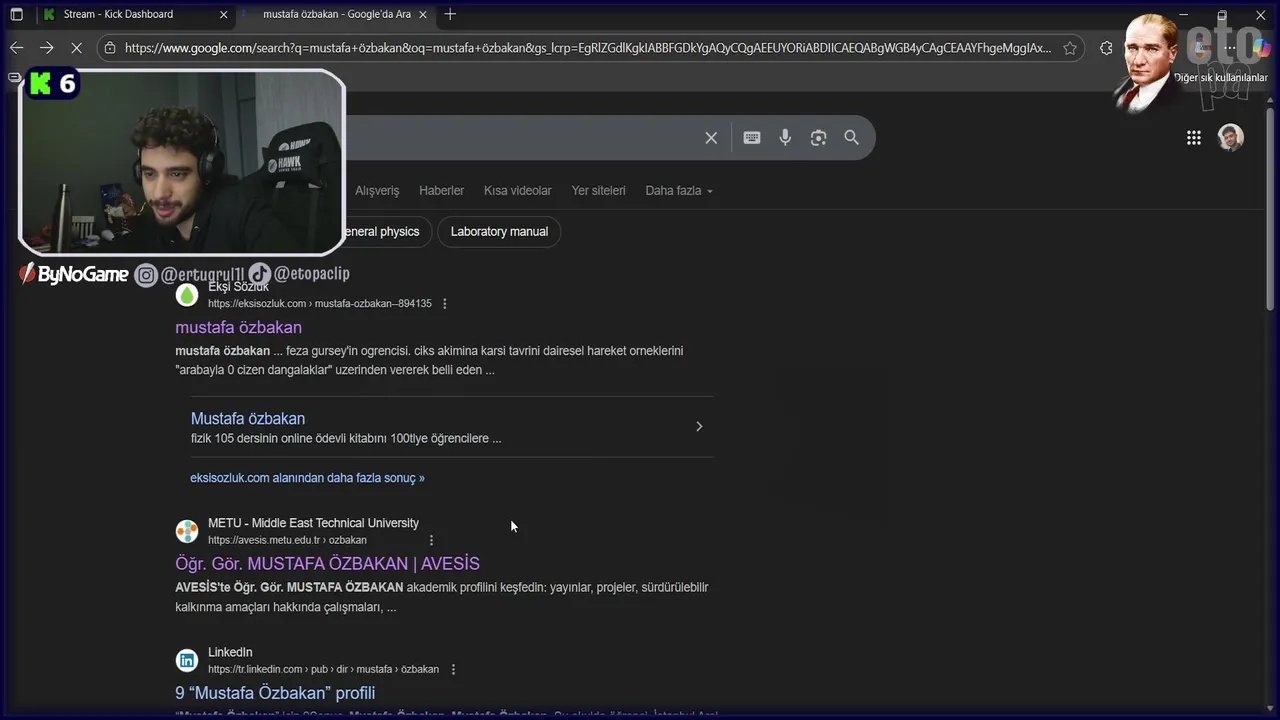
Task: Open LinkedIn result options menu
Action: click(x=453, y=669)
